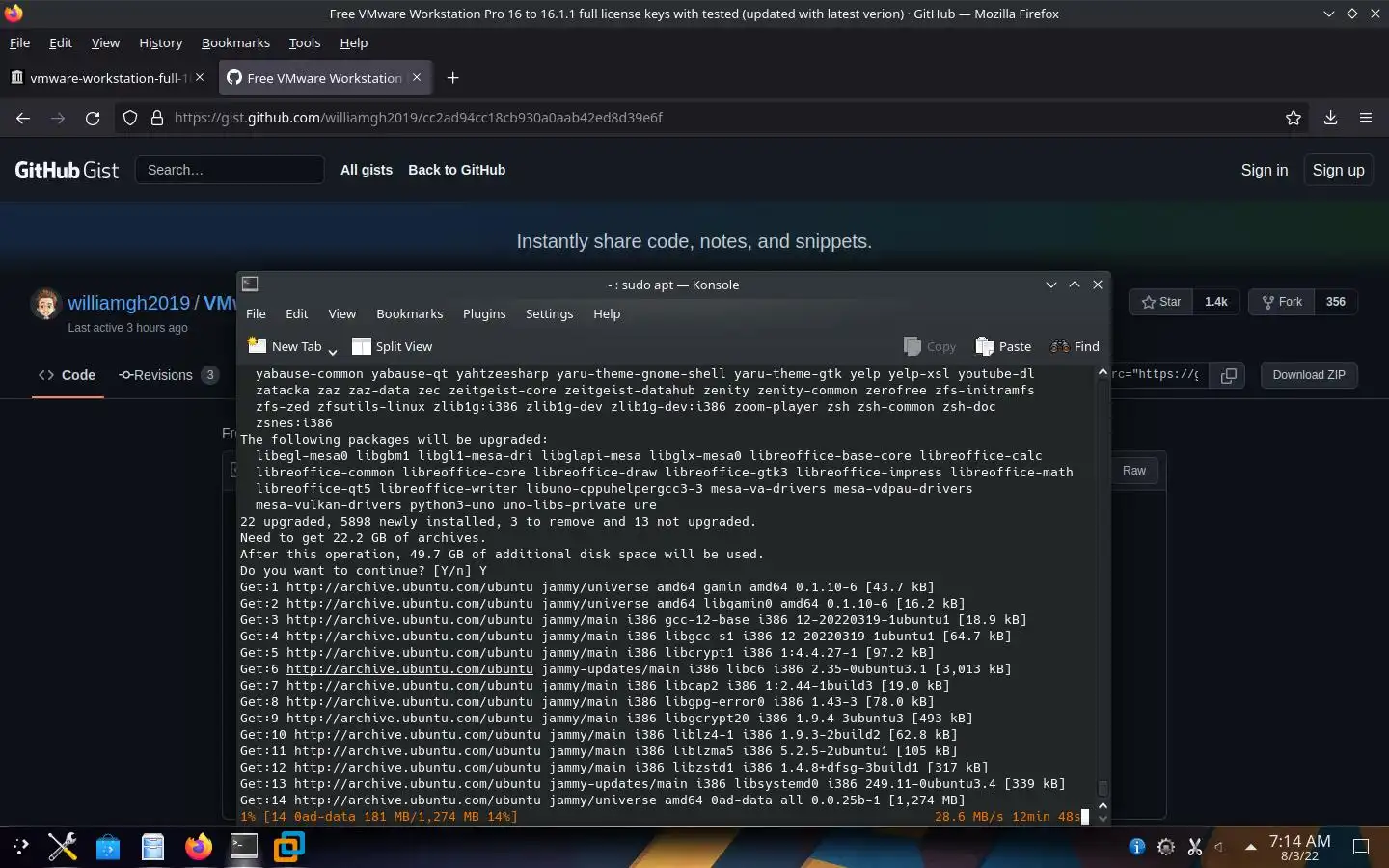1389x868 pixels.
Task: Click the underlined archive.ubuntu.com link in Get:6
Action: tap(409, 668)
